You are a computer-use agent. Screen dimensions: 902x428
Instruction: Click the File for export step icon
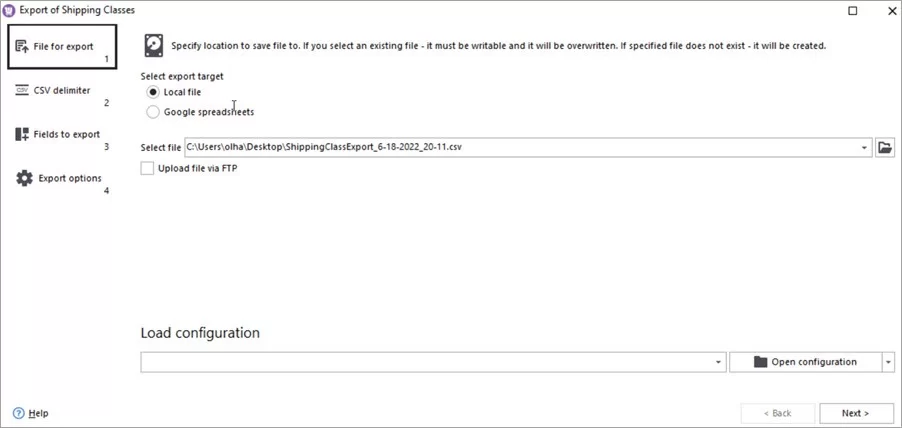22,46
